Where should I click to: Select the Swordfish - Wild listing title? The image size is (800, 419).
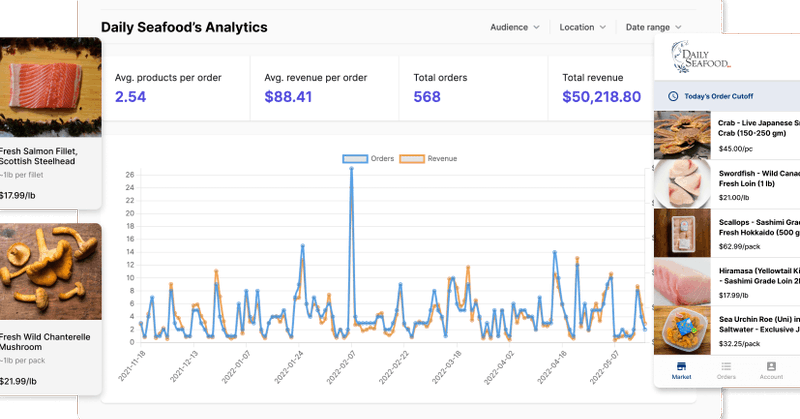(x=759, y=179)
